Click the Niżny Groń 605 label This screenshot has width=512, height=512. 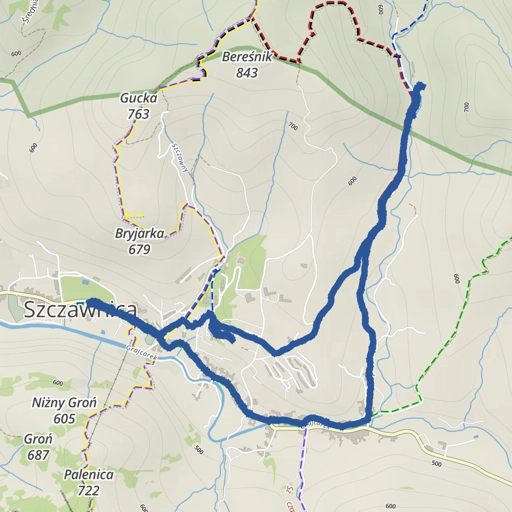pos(64,410)
